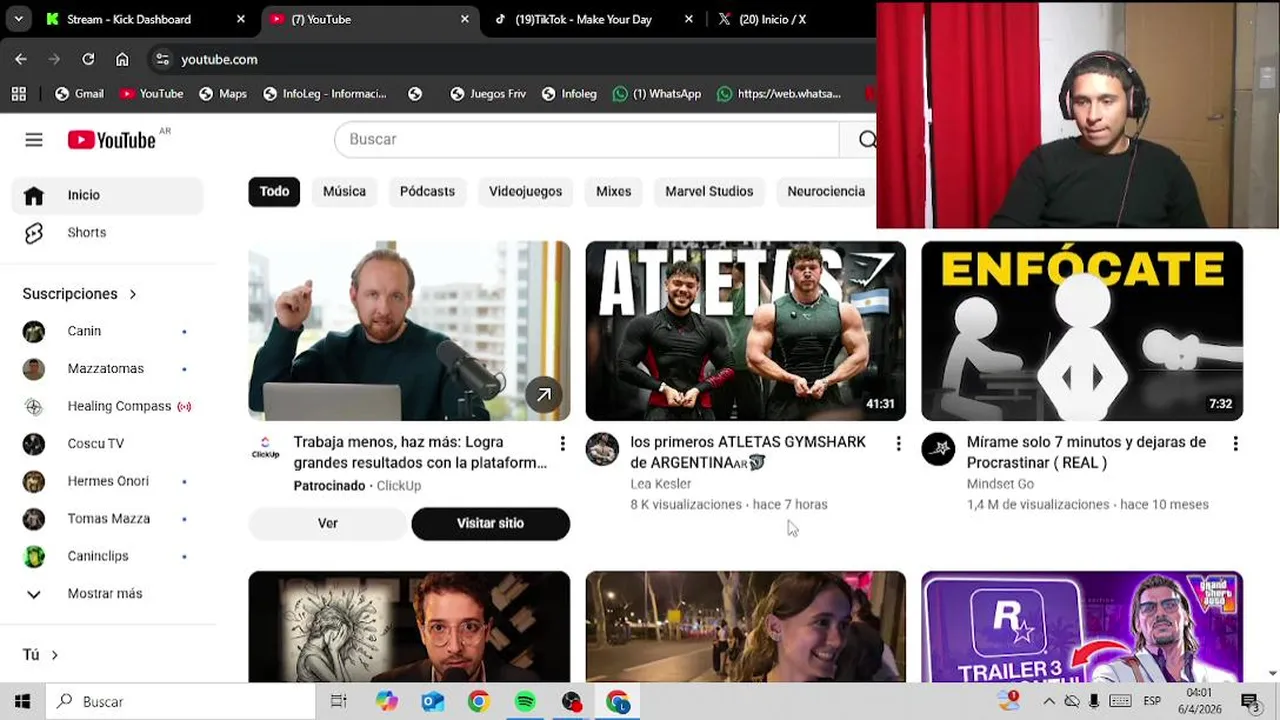
Task: Open options for the Mírame solo 7 minutos video
Action: [x=1235, y=443]
